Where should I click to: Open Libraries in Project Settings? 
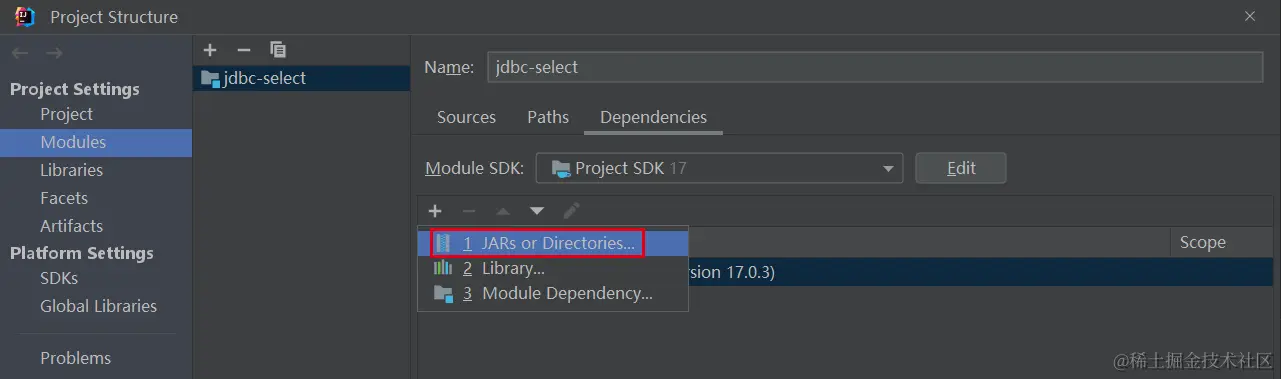72,170
